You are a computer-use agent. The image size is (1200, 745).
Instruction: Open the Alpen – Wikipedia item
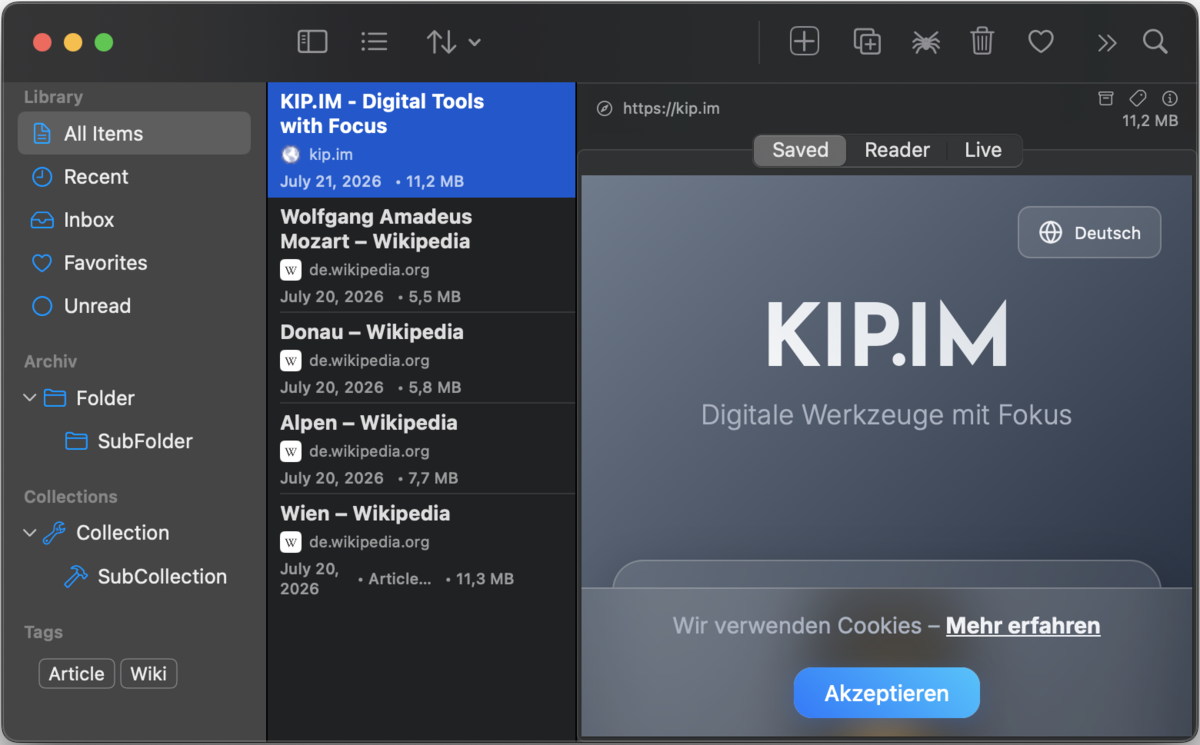point(421,449)
